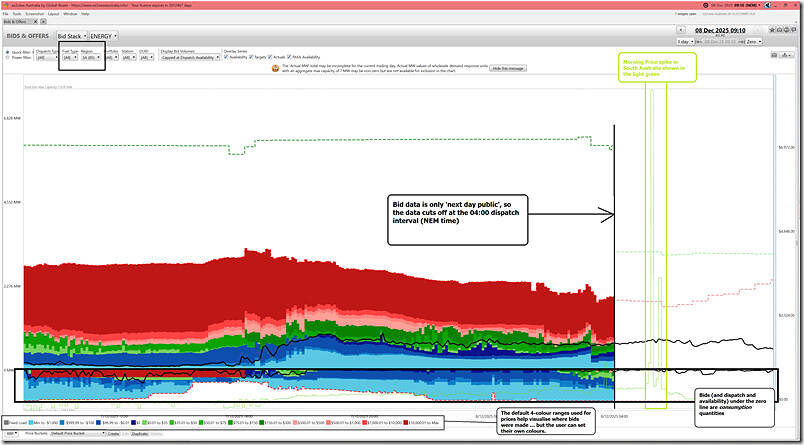The height and width of the screenshot is (445, 804).
Task: Click the warning smiley icon beside the message
Action: click(275, 68)
